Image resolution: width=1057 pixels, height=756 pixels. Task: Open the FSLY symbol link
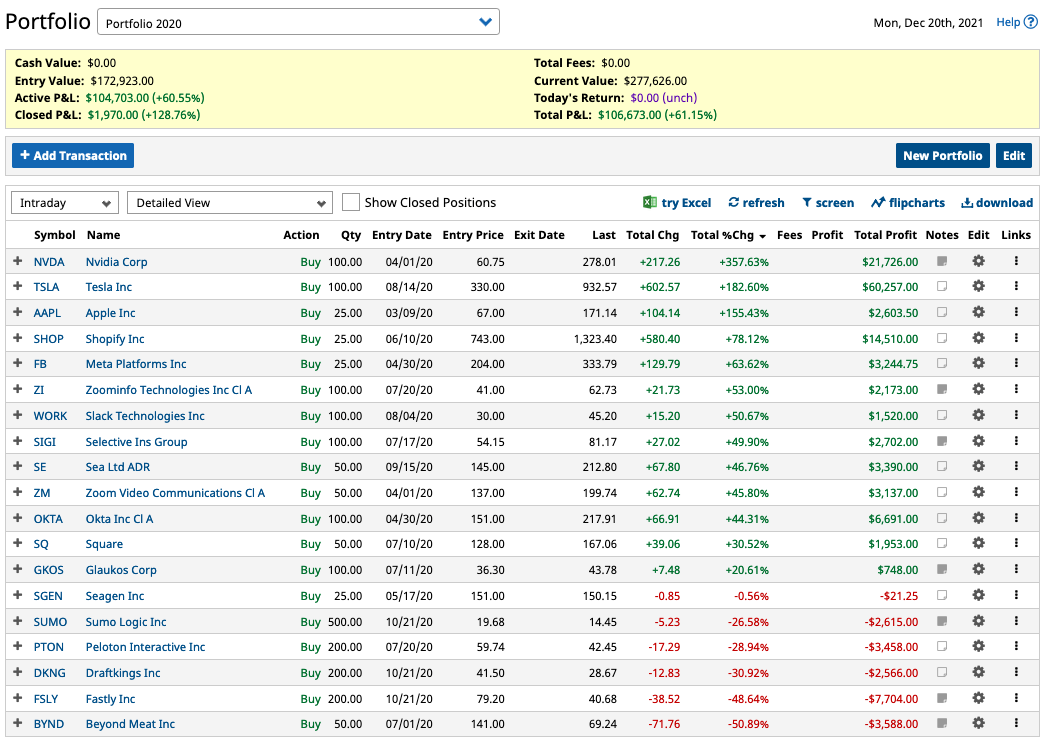point(46,699)
